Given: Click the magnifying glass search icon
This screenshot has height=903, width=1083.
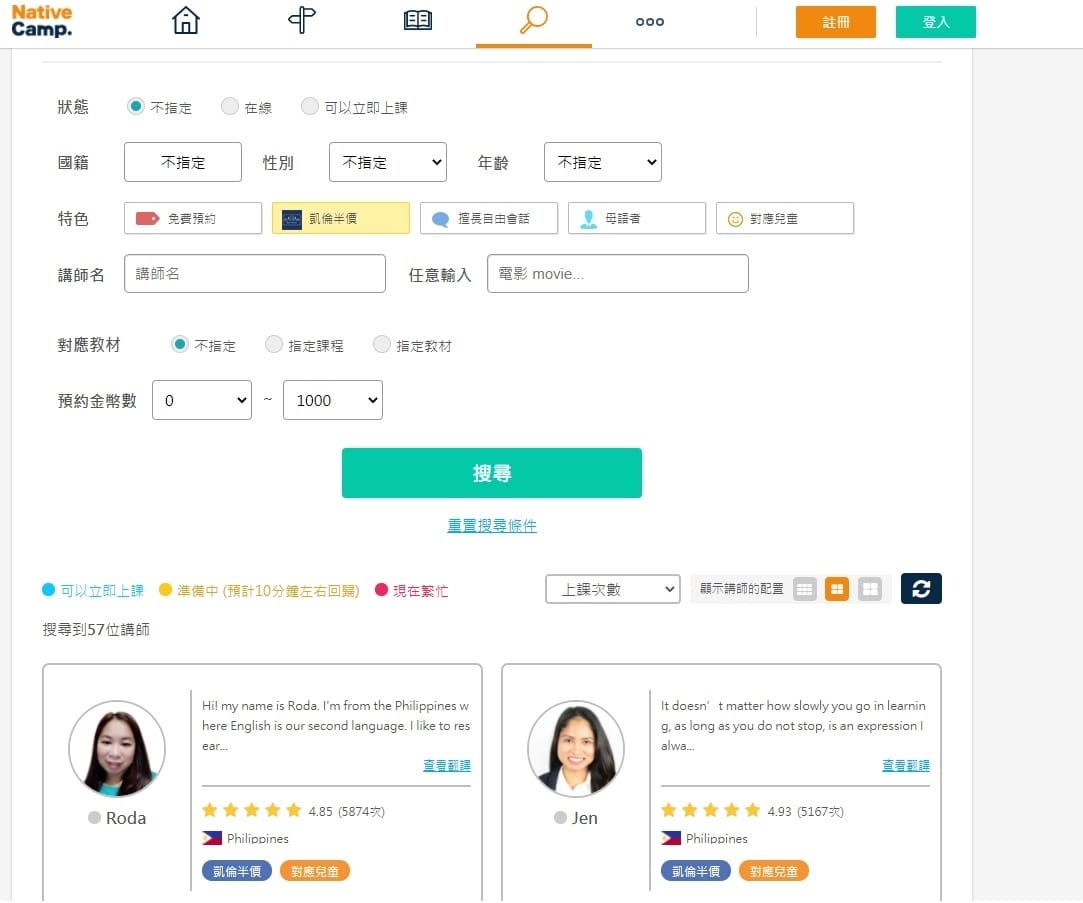Looking at the screenshot, I should point(534,21).
